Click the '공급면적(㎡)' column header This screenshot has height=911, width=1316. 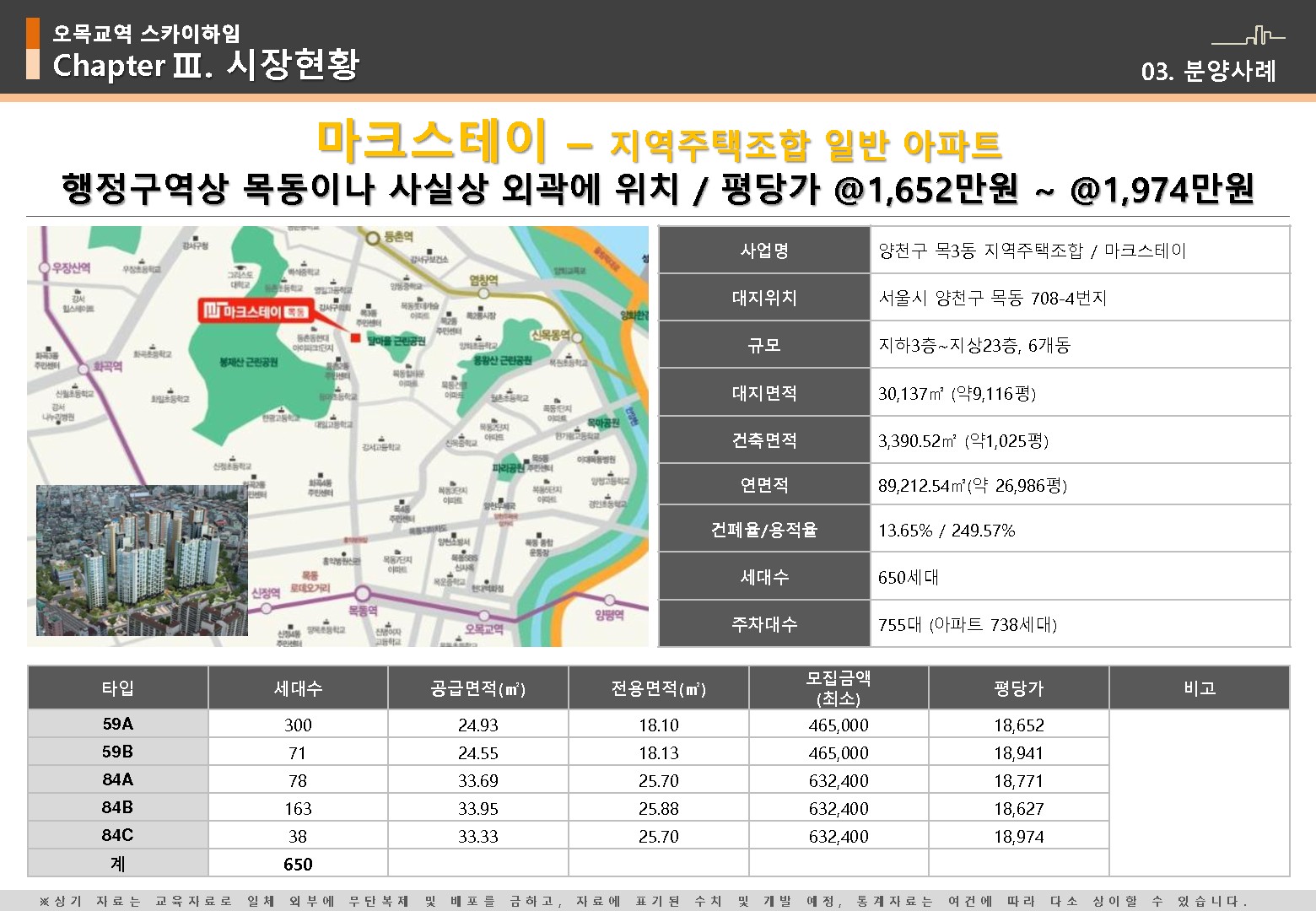(x=478, y=687)
